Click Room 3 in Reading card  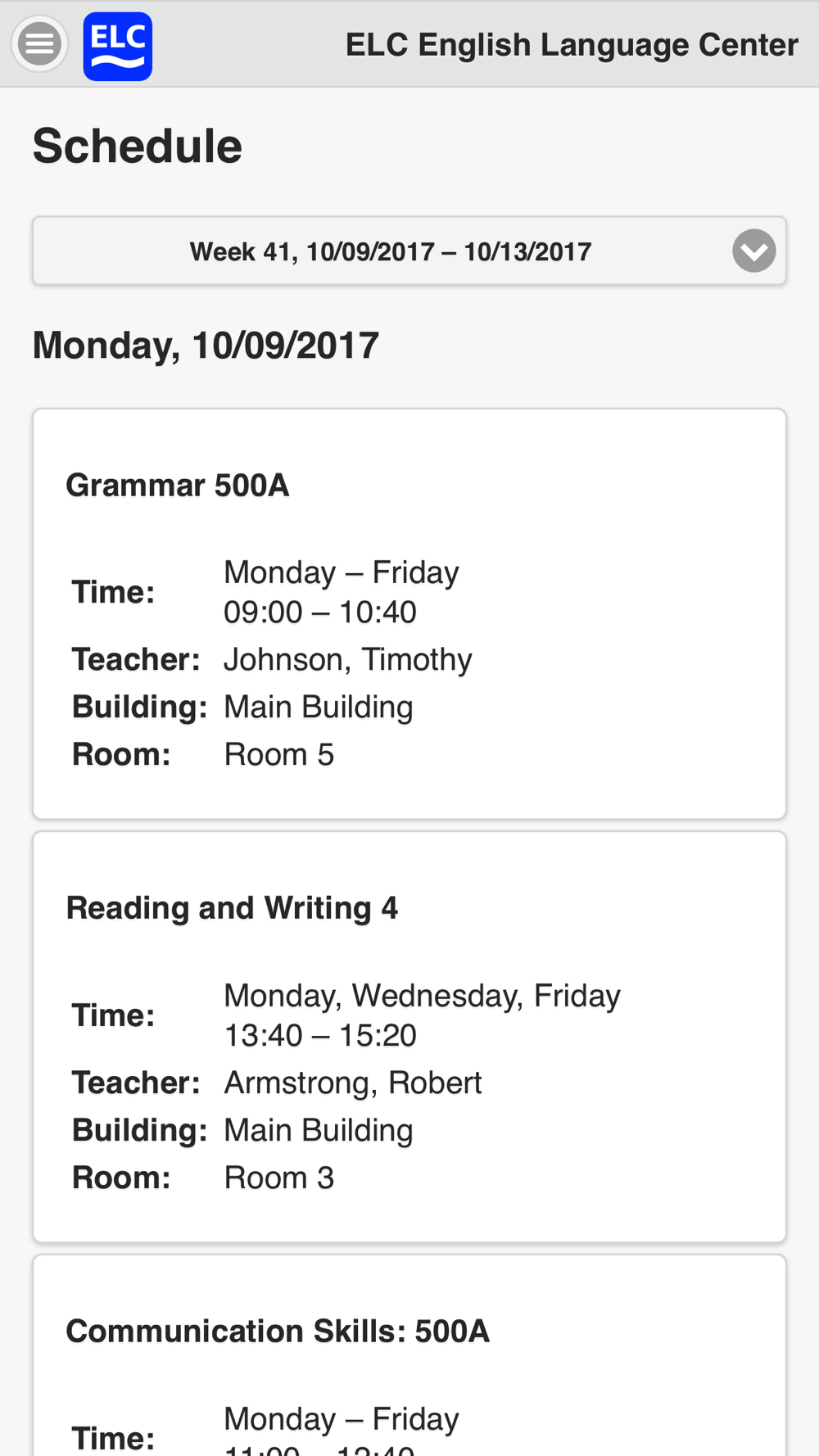point(279,1178)
